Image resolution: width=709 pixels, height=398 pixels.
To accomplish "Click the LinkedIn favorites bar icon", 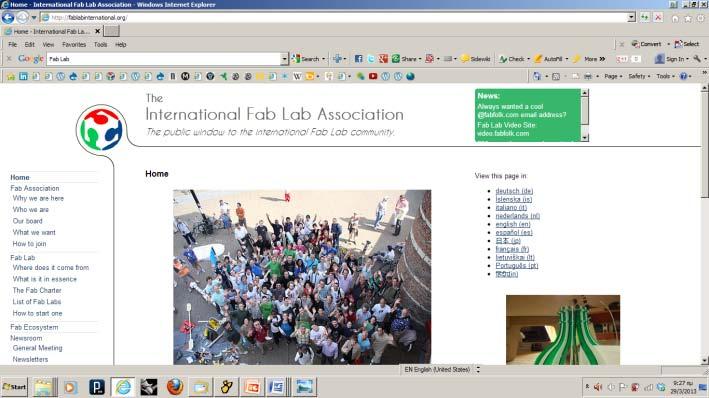I will click(x=23, y=76).
